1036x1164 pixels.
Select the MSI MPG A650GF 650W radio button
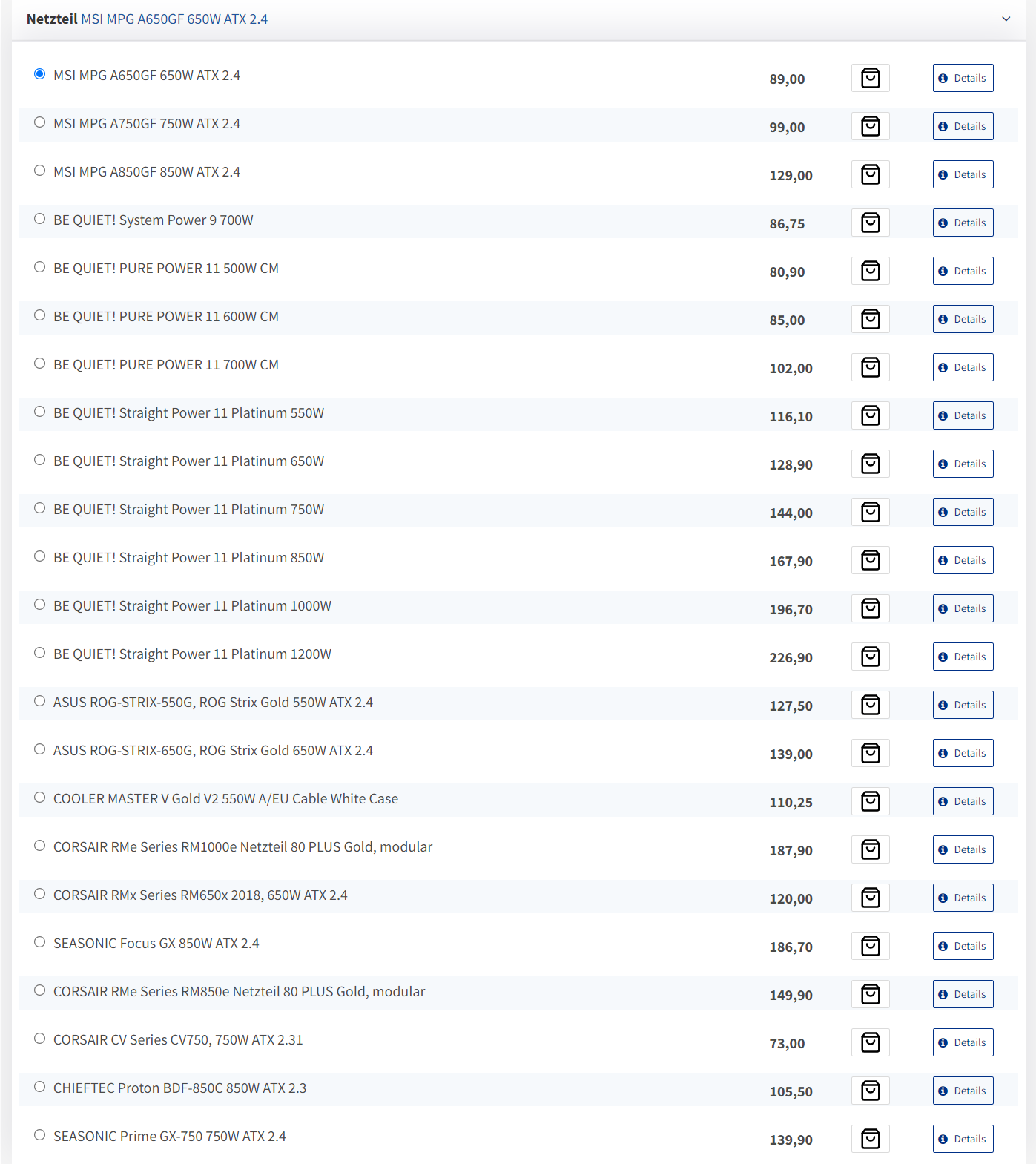[40, 74]
